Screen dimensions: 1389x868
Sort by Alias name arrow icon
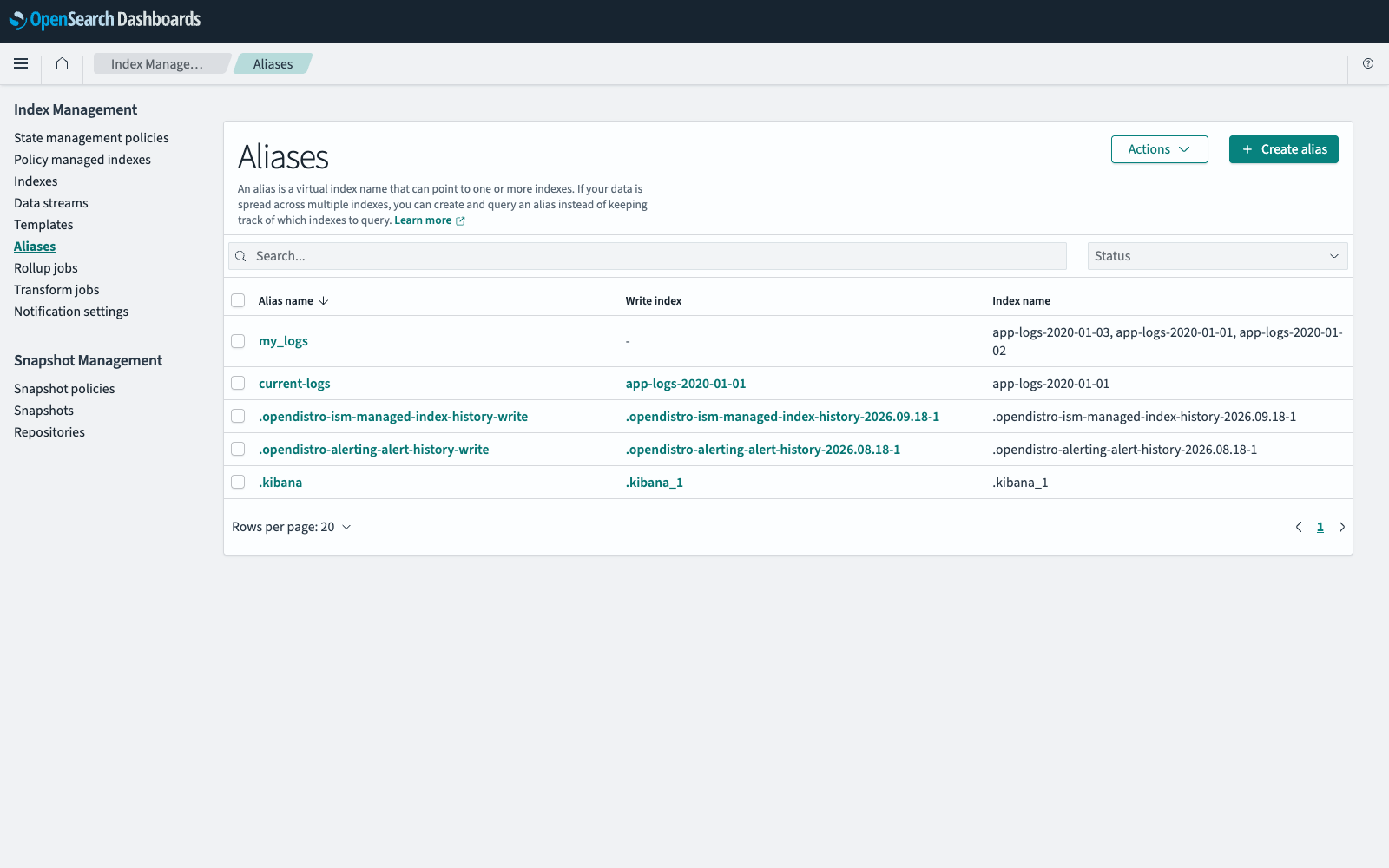[x=324, y=301]
